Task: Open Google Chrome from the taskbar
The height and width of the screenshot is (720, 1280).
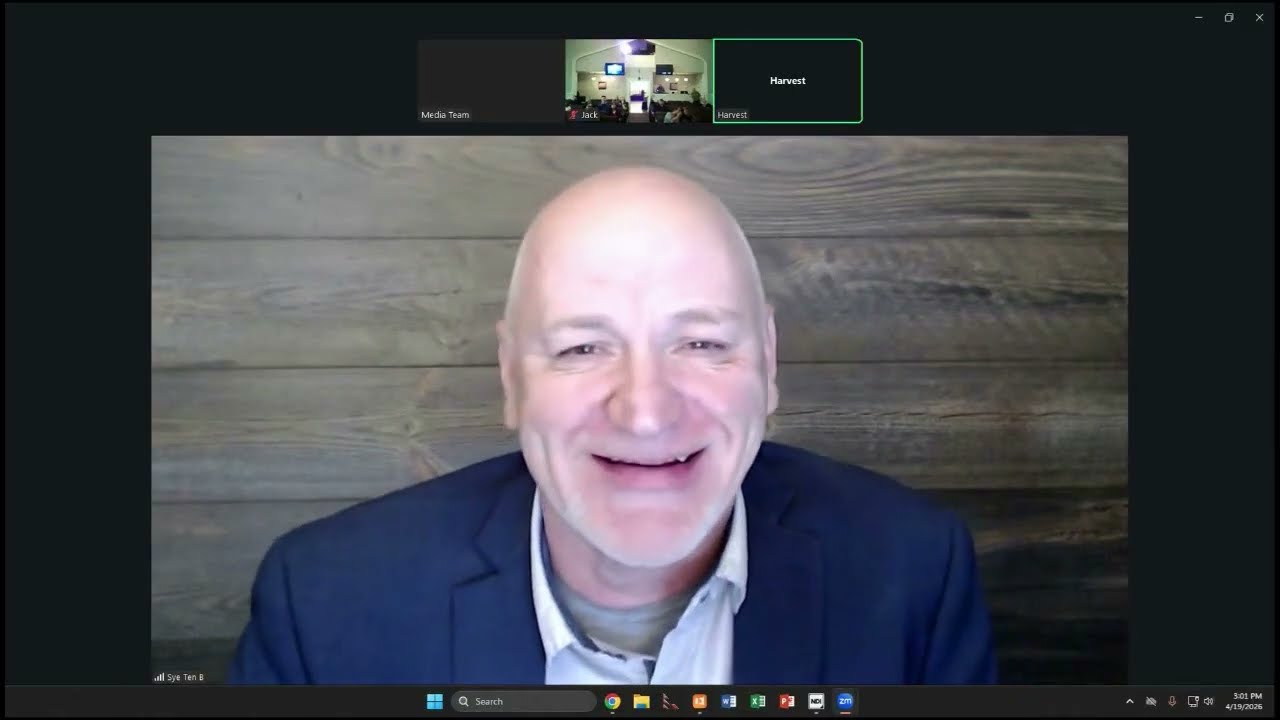Action: (x=612, y=701)
